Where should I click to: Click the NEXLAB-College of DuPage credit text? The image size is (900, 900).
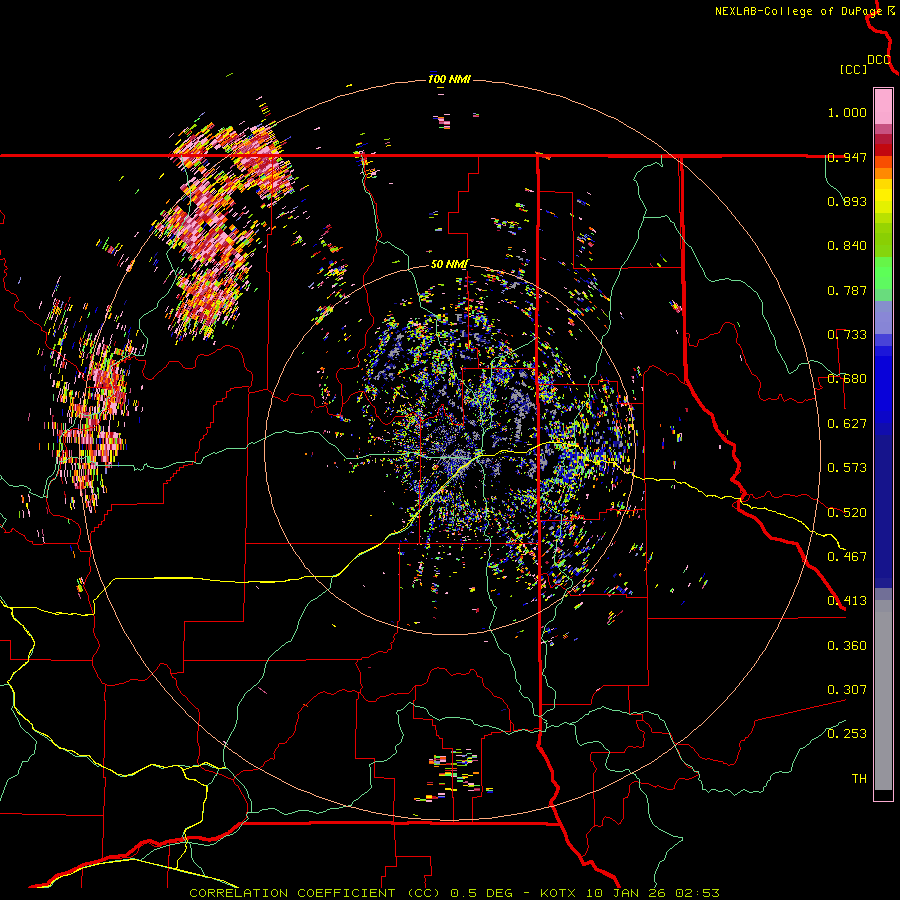point(799,11)
